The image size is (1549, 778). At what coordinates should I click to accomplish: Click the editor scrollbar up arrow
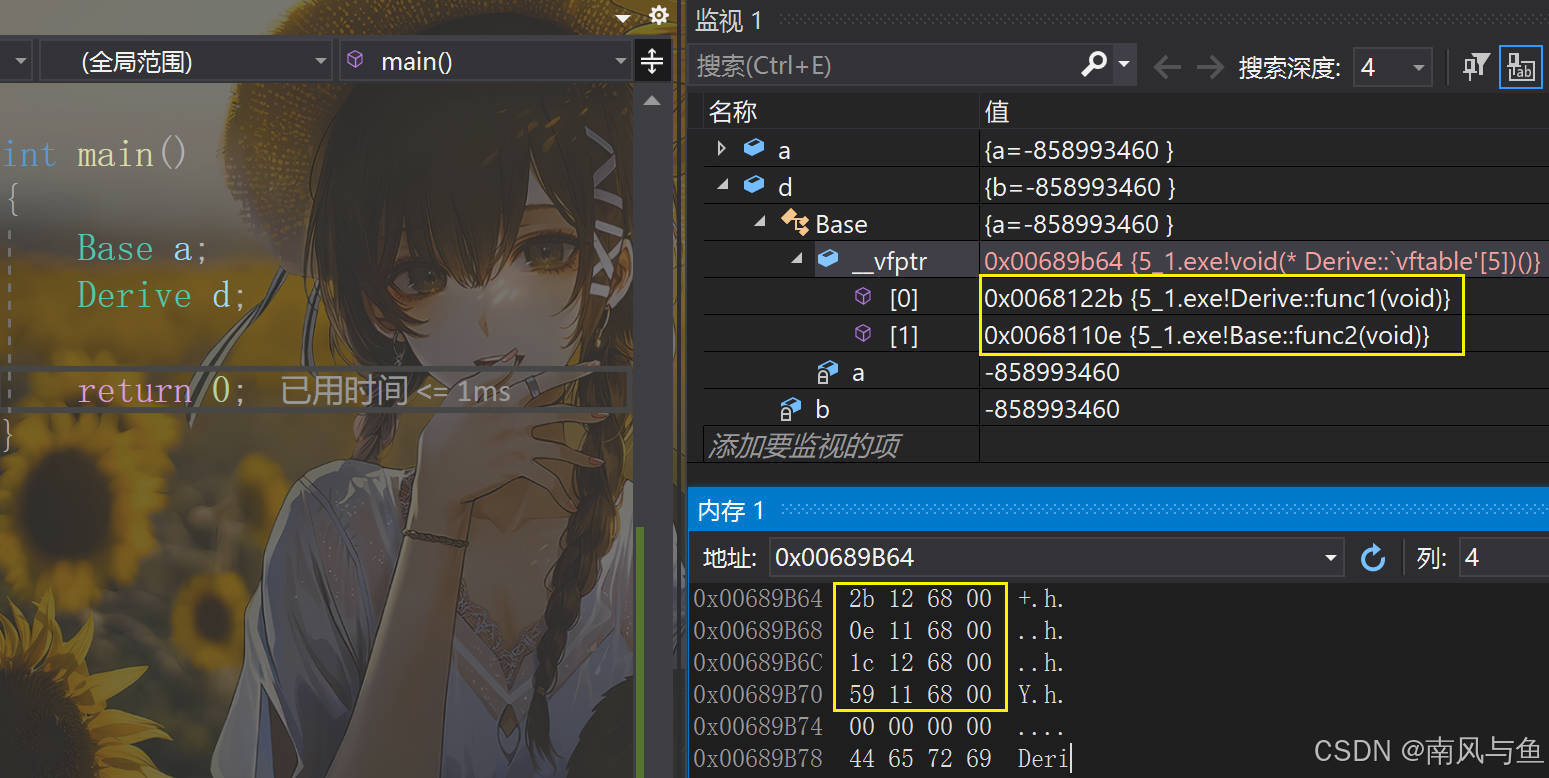coord(652,100)
